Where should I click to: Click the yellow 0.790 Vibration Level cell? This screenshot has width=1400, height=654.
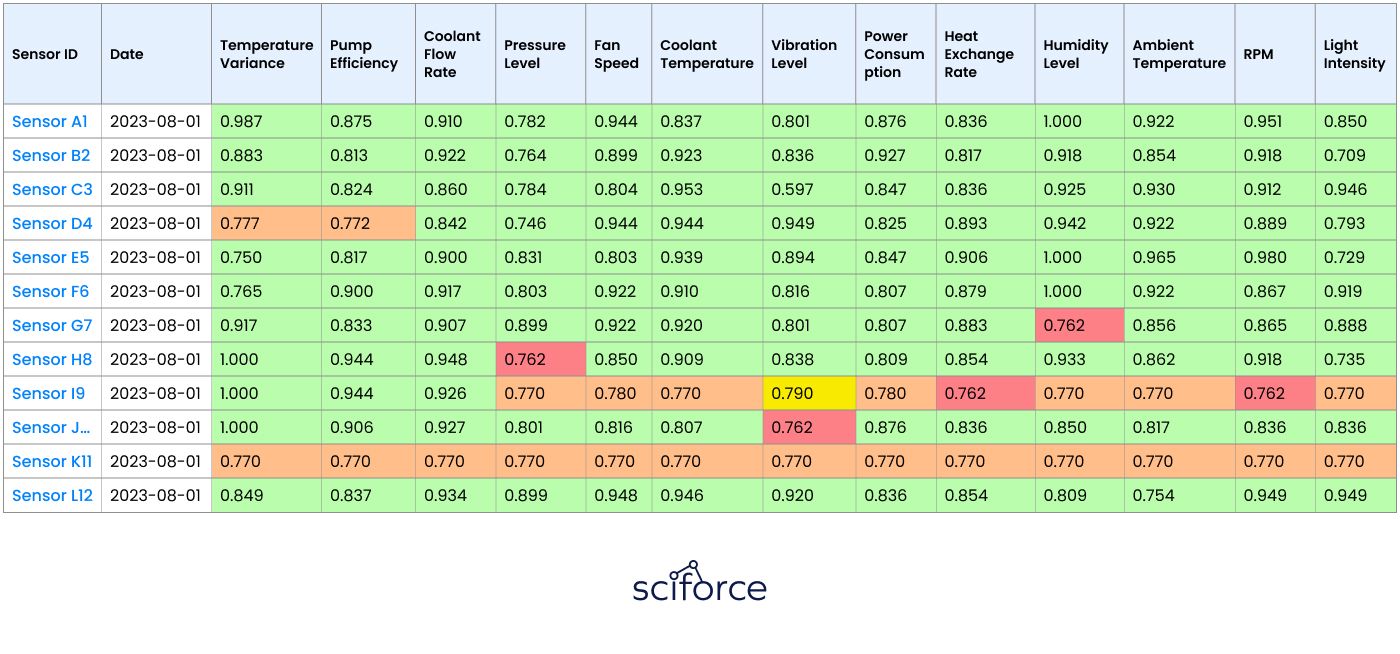point(809,393)
